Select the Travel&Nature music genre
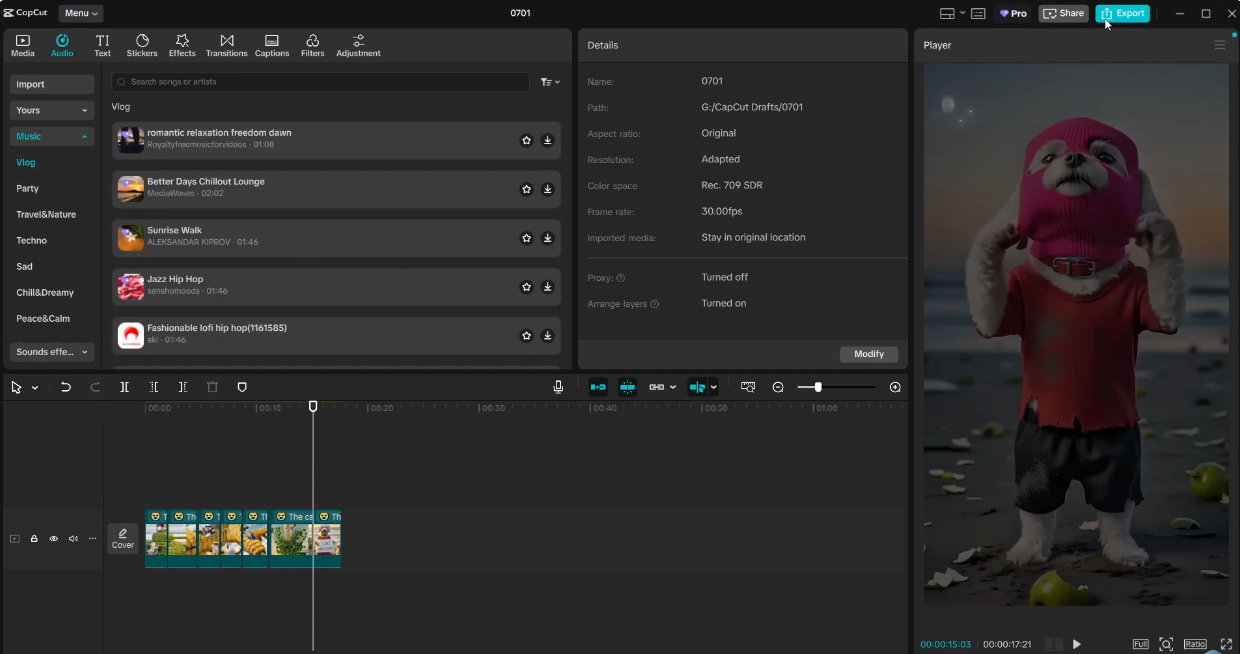The height and width of the screenshot is (654, 1240). [x=46, y=214]
